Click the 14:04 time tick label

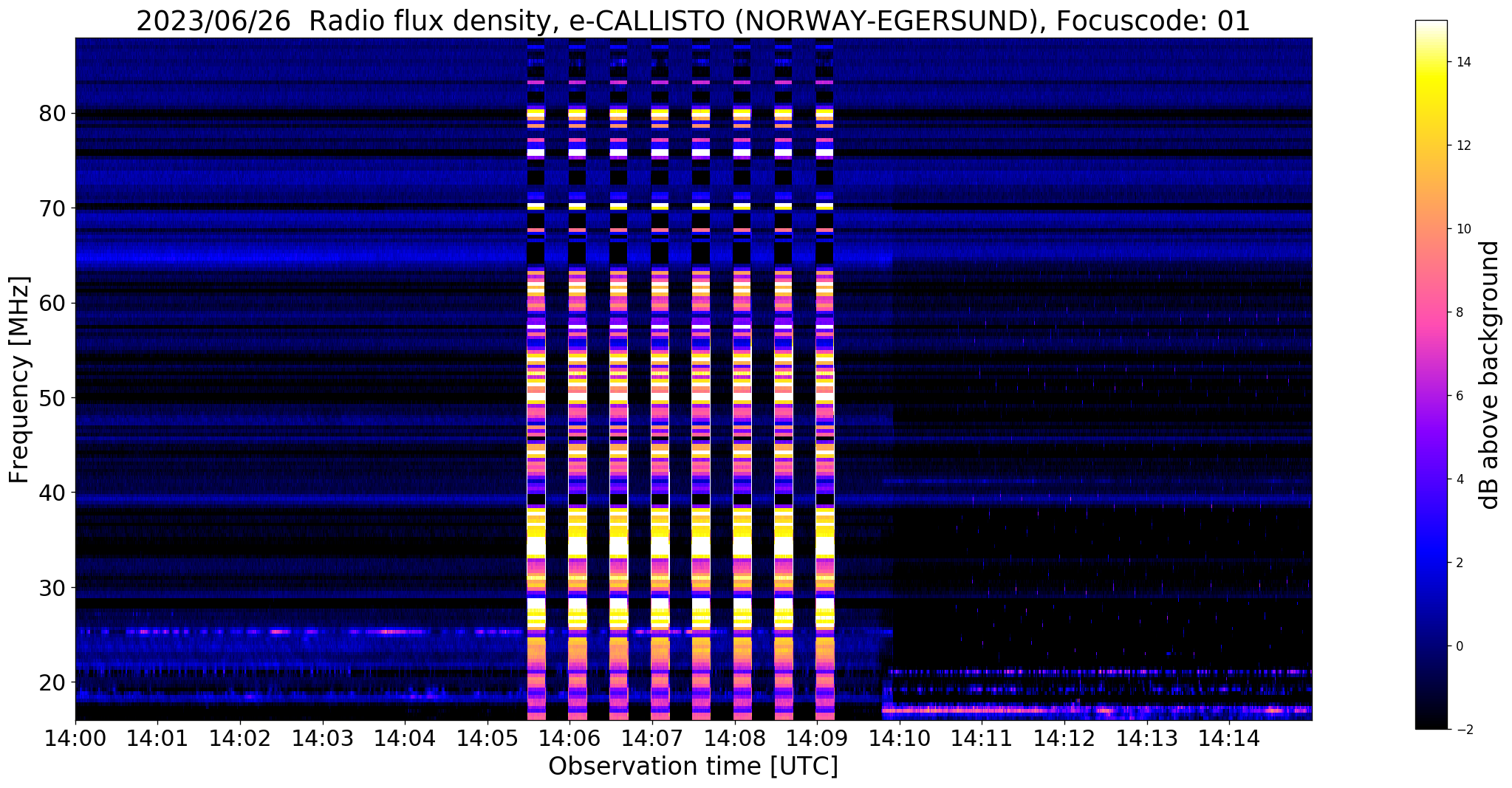[405, 737]
